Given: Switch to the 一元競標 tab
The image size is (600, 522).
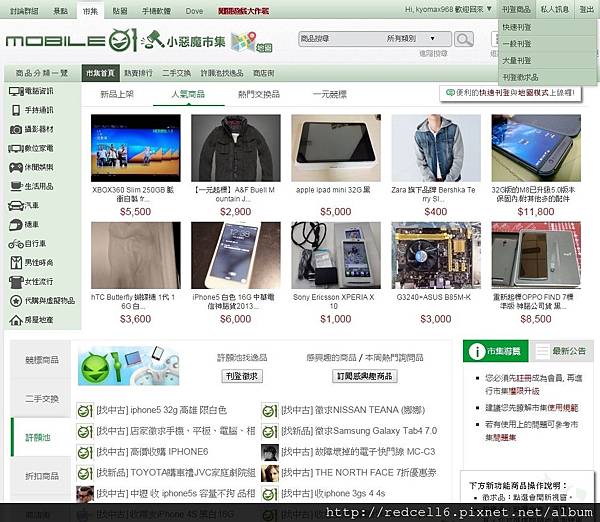Looking at the screenshot, I should tap(329, 94).
